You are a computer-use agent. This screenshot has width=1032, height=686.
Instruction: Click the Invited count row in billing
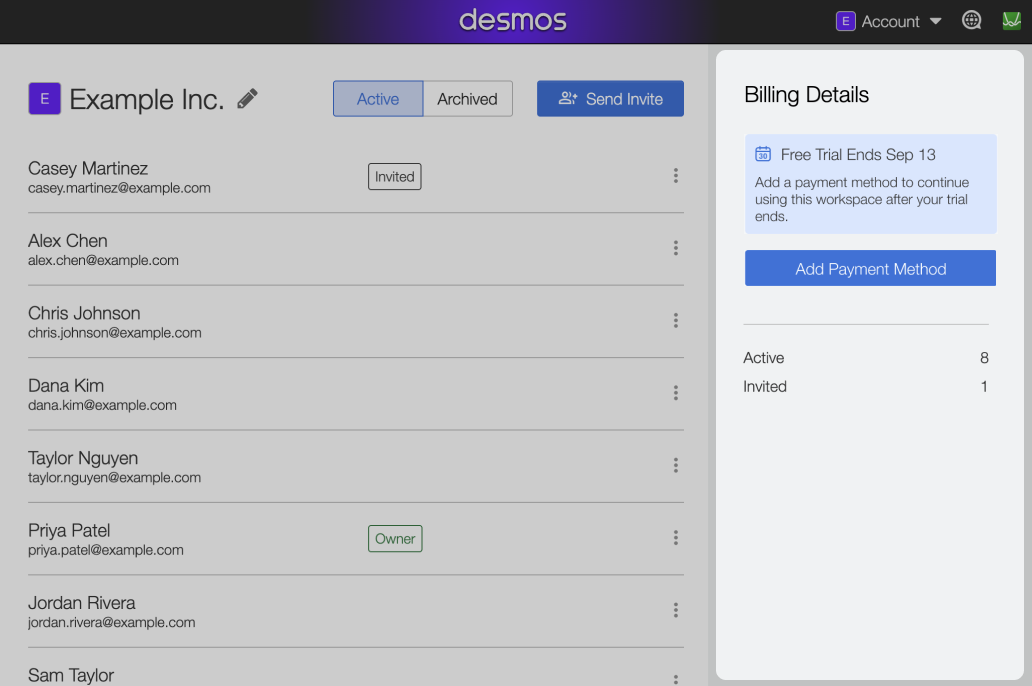[865, 386]
